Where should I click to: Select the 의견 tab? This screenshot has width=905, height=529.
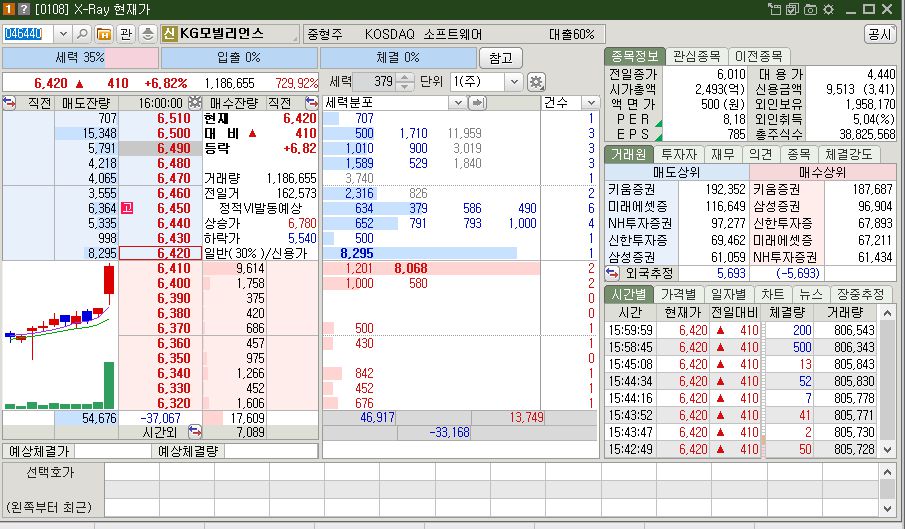[x=761, y=154]
